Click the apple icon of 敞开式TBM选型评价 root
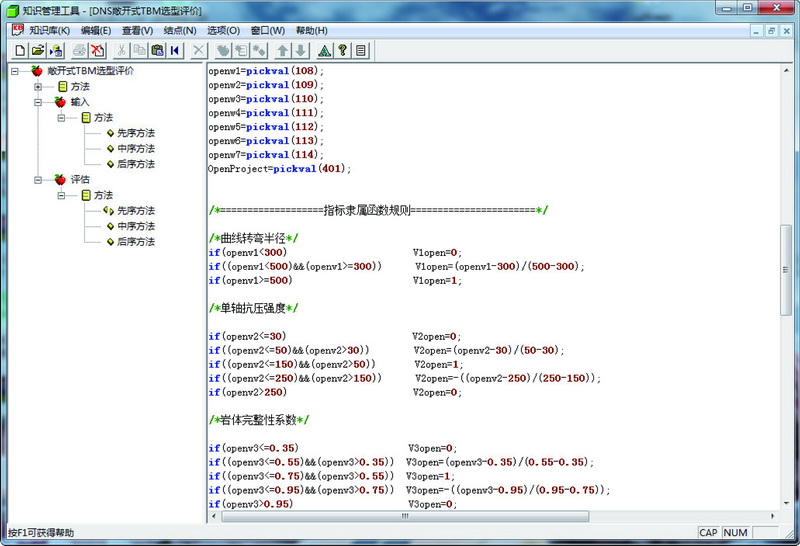Image resolution: width=800 pixels, height=546 pixels. [37, 70]
